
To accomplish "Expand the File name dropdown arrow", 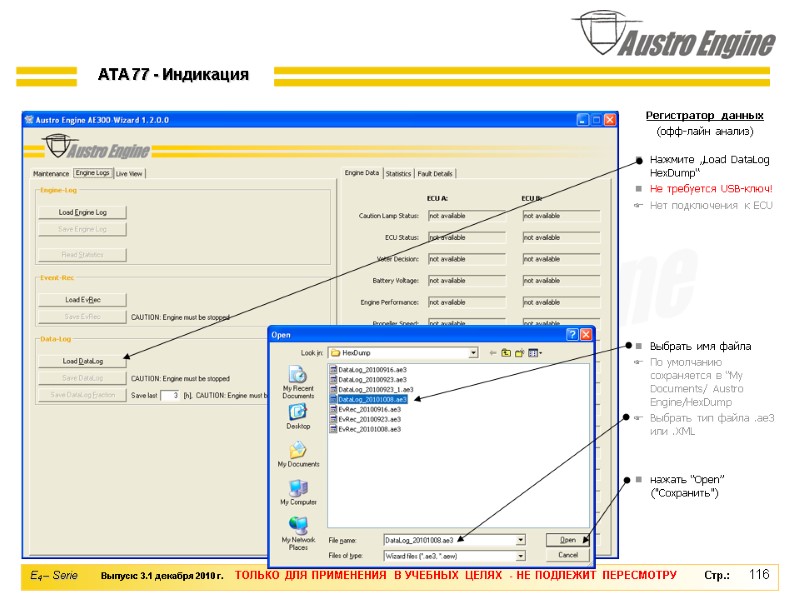I will 520,540.
